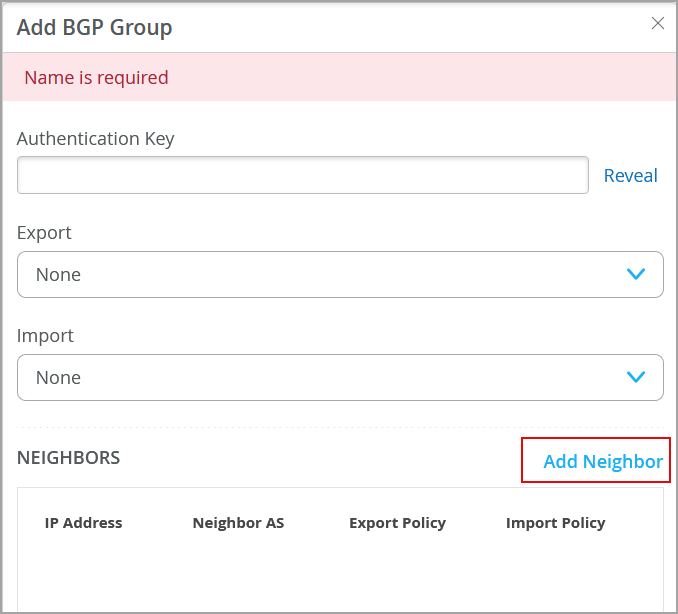Close the Add BGP Group dialog

tap(657, 23)
